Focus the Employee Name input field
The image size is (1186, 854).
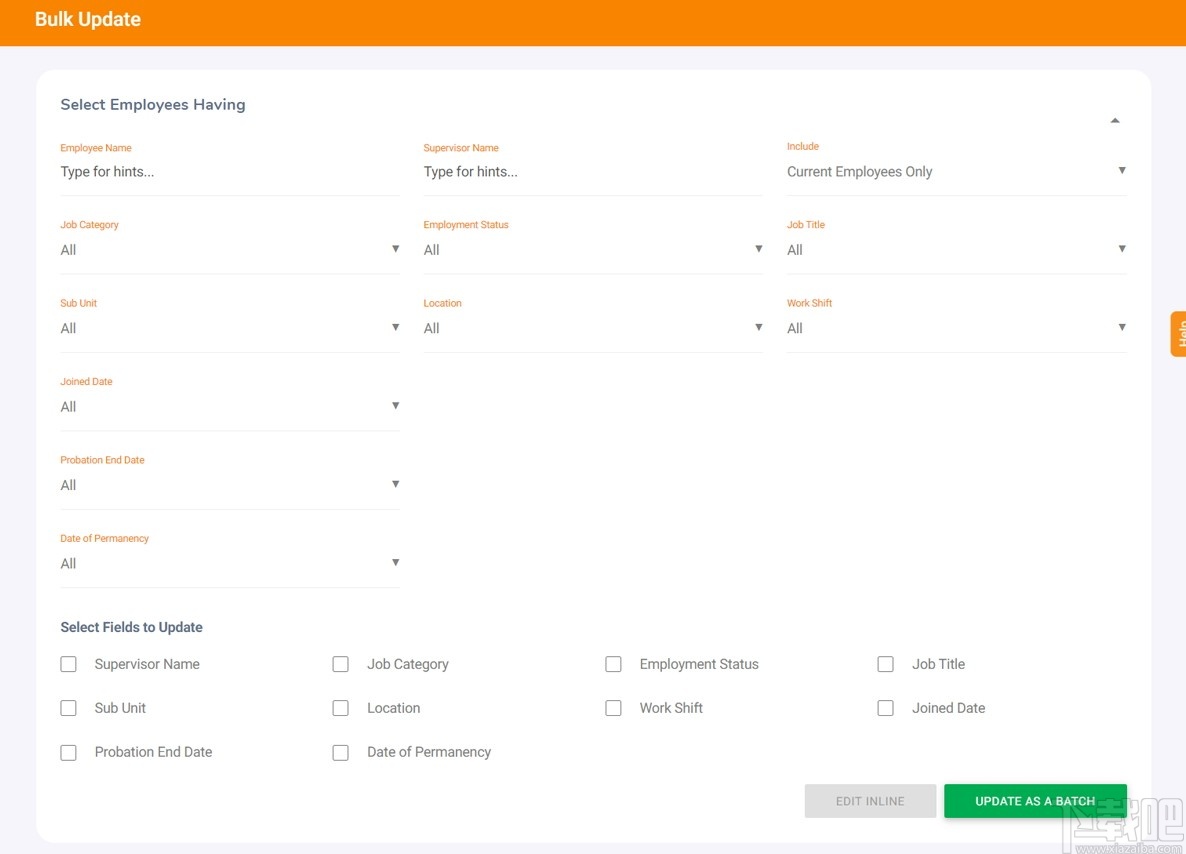[x=229, y=172]
